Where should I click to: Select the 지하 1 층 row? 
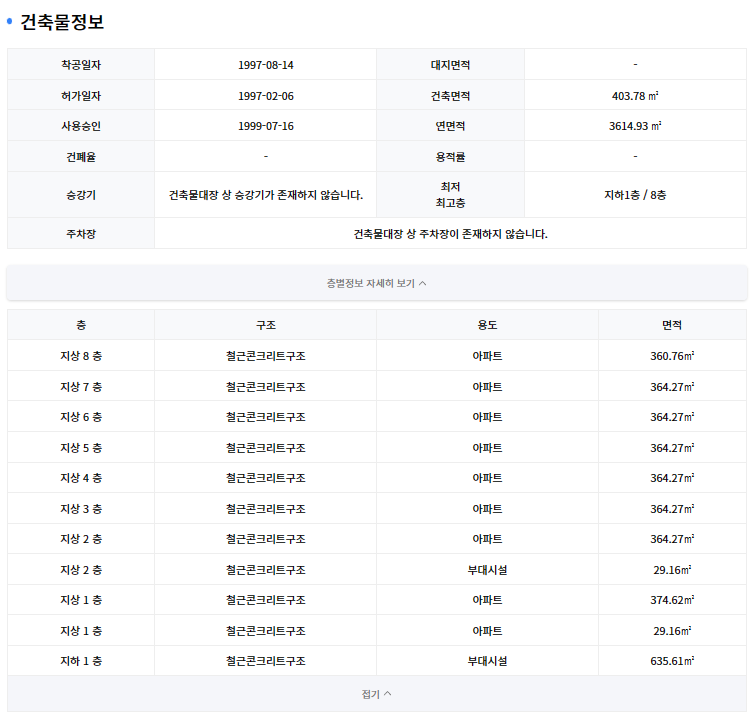(377, 660)
